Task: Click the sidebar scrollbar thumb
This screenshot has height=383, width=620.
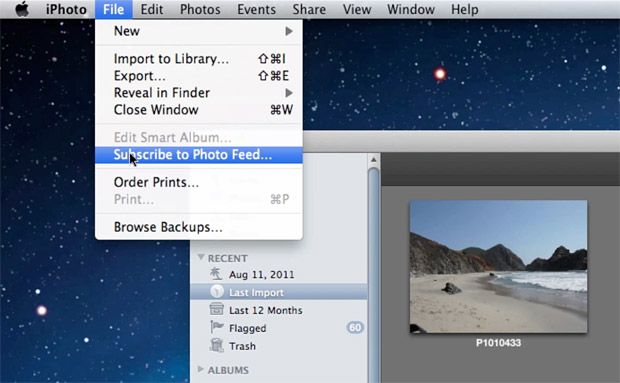Action: pyautogui.click(x=373, y=275)
